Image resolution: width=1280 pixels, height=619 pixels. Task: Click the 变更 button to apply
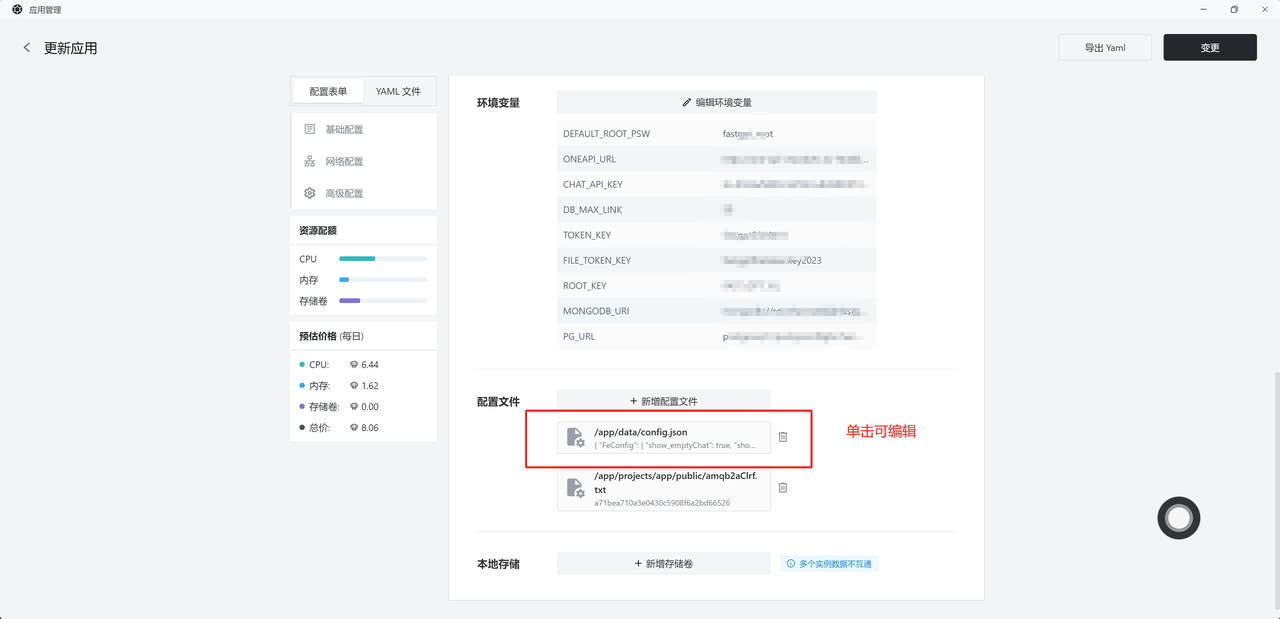click(1210, 48)
